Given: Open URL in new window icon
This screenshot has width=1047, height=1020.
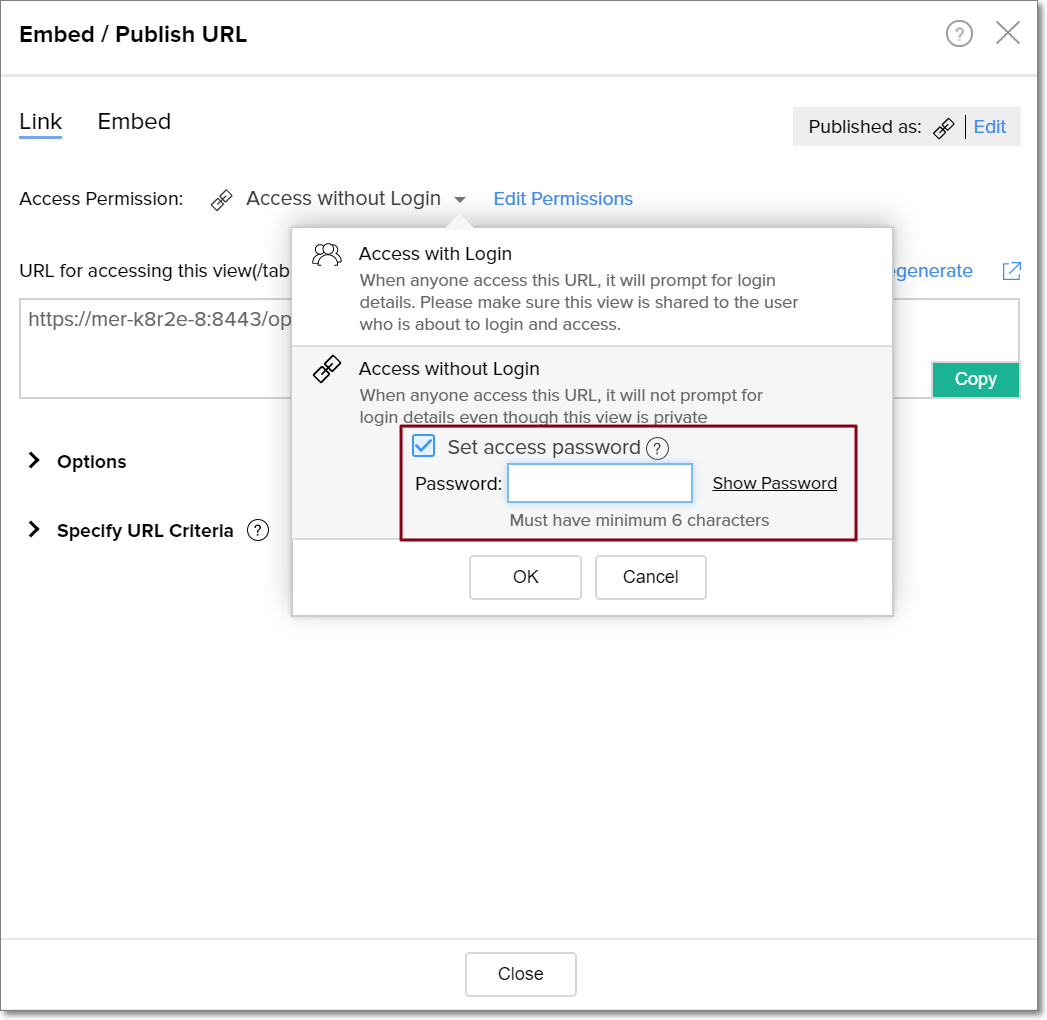Looking at the screenshot, I should point(1012,271).
